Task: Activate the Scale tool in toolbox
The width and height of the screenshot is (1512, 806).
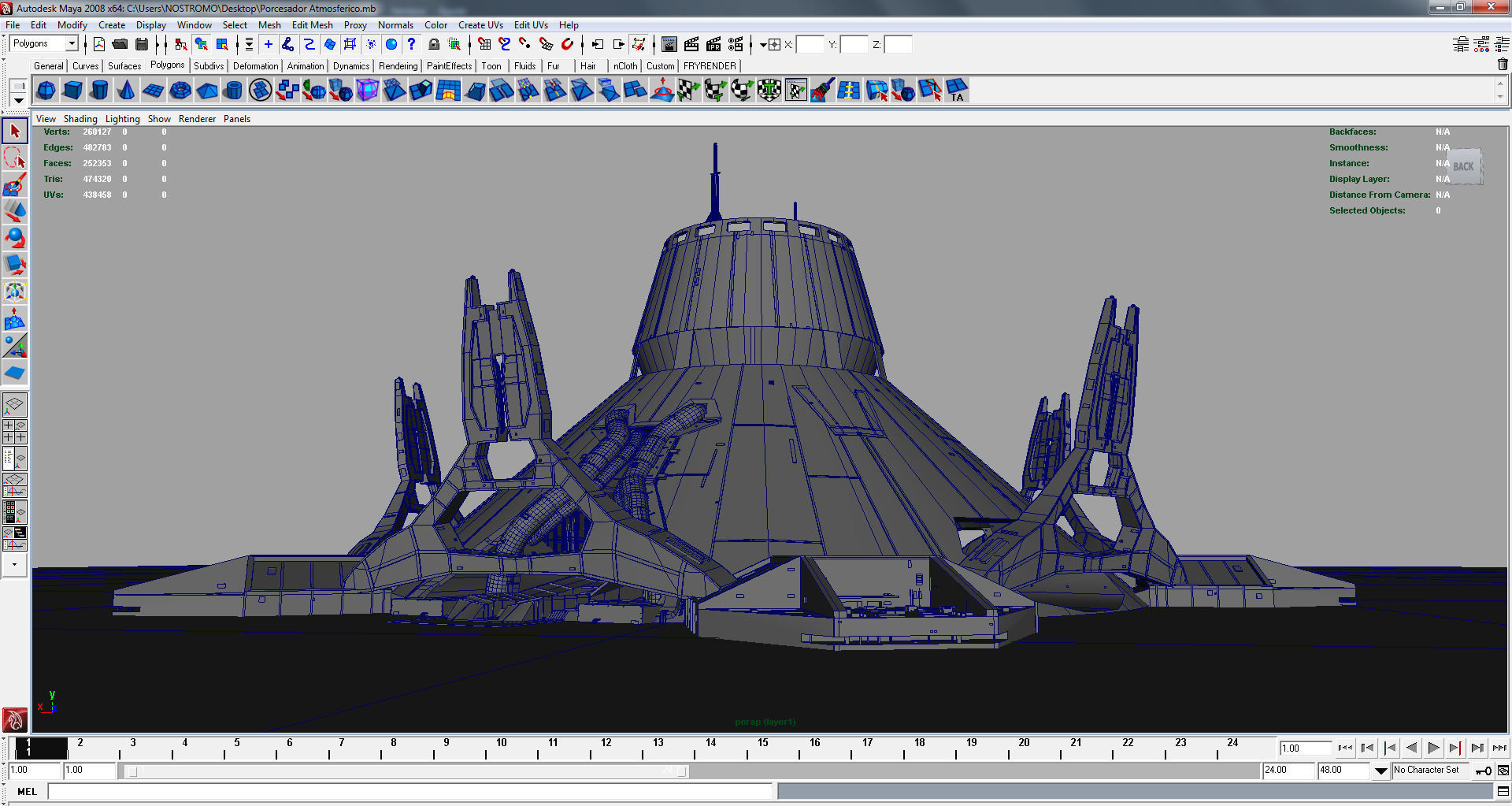Action: 15,265
